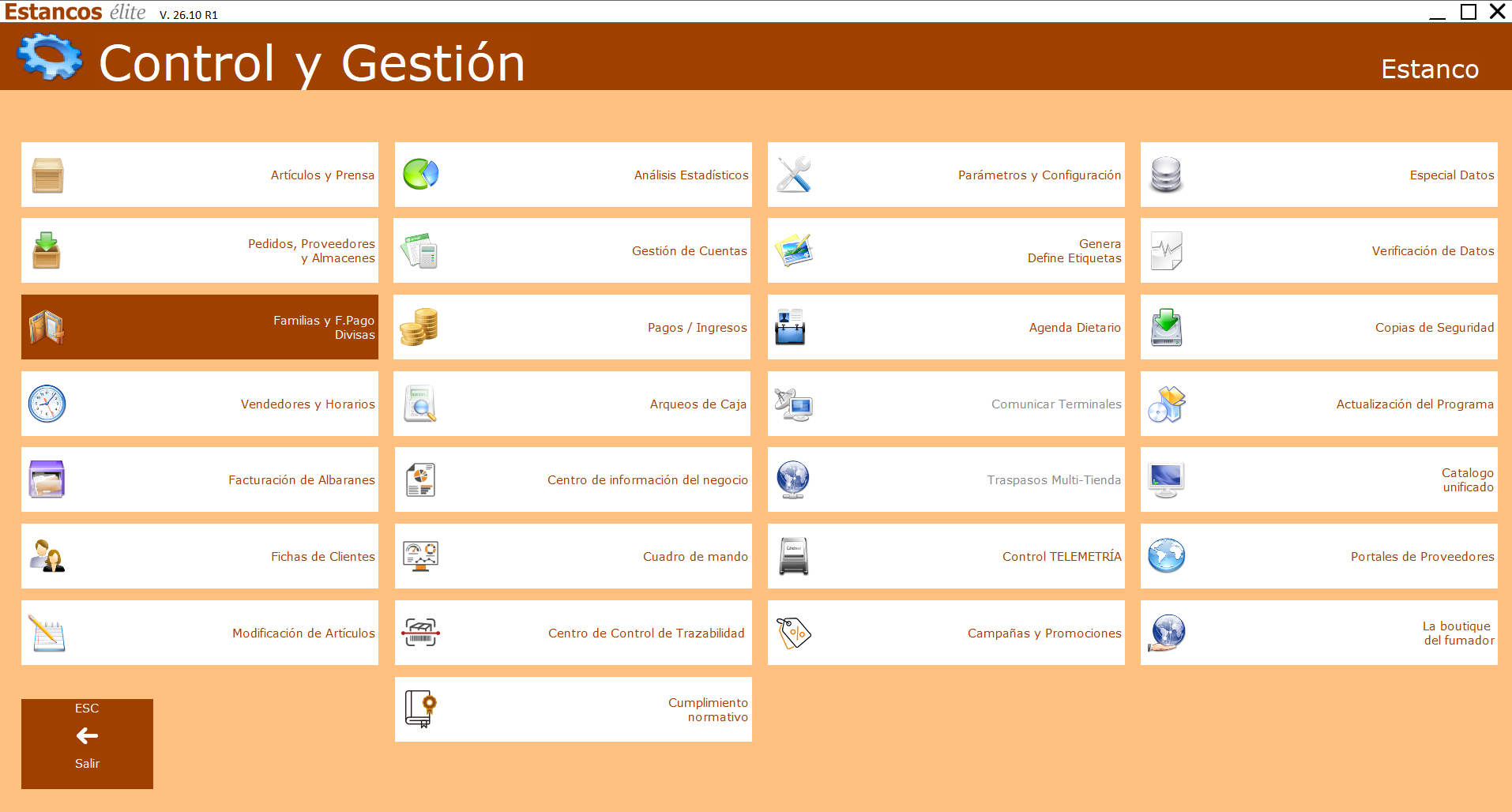Click the magnifier icon for Arqueos de Caja

click(x=420, y=404)
